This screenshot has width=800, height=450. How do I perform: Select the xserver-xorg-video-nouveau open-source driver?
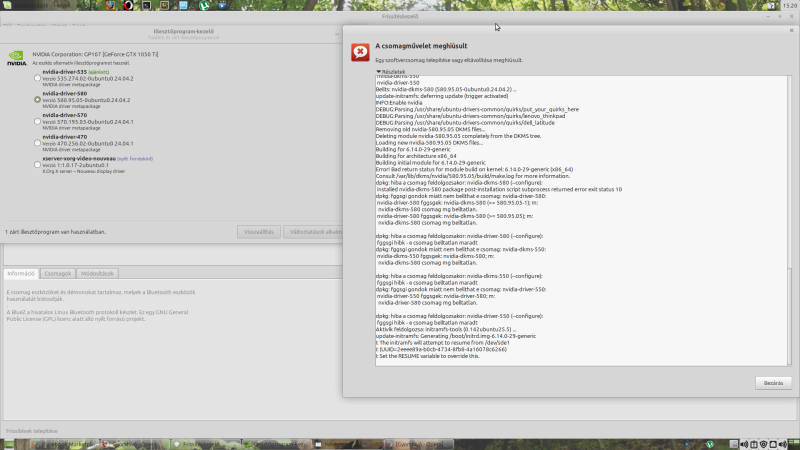(x=37, y=164)
